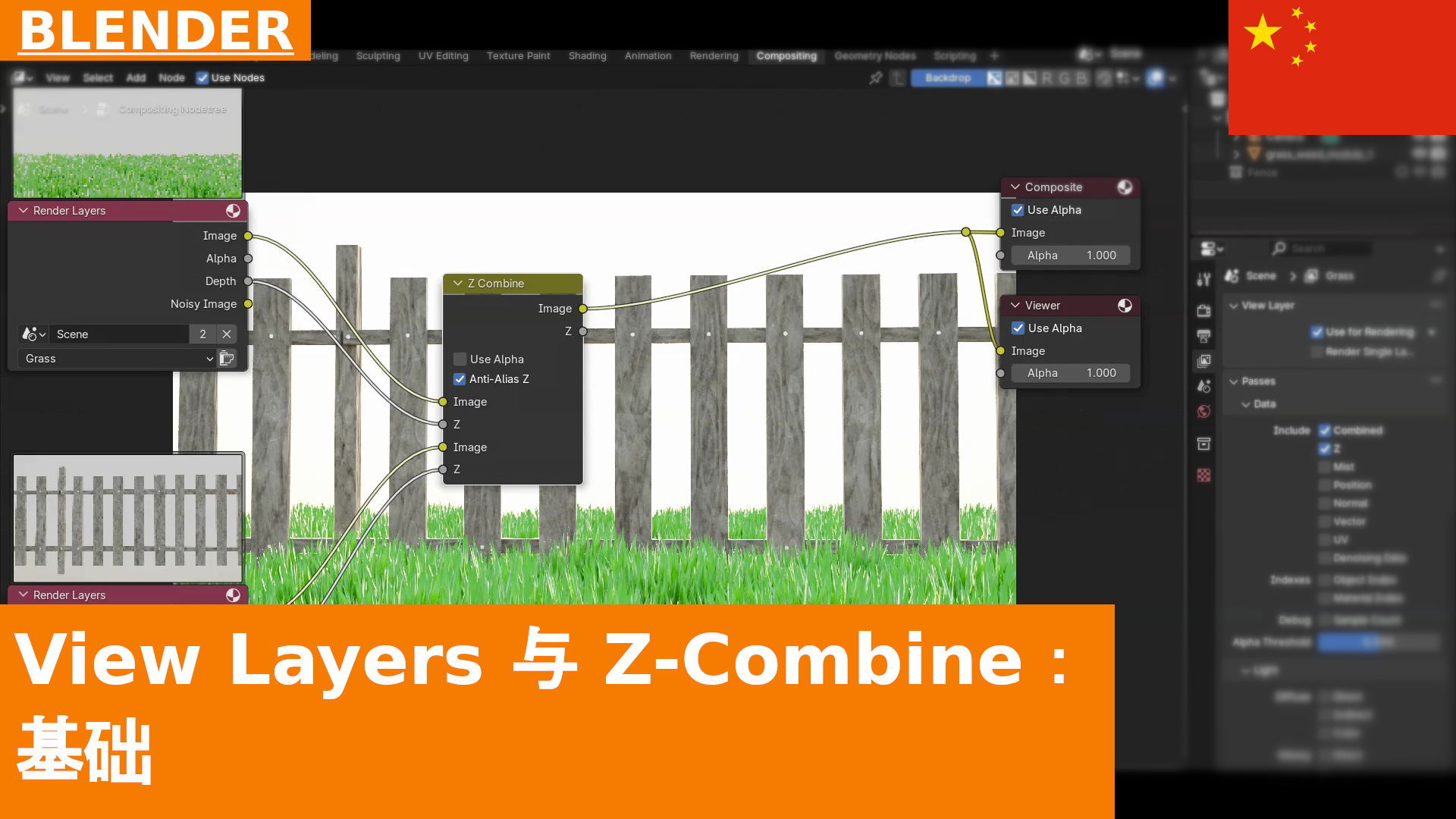
Task: Adjust the Viewer node Alpha slider
Action: (x=1071, y=373)
